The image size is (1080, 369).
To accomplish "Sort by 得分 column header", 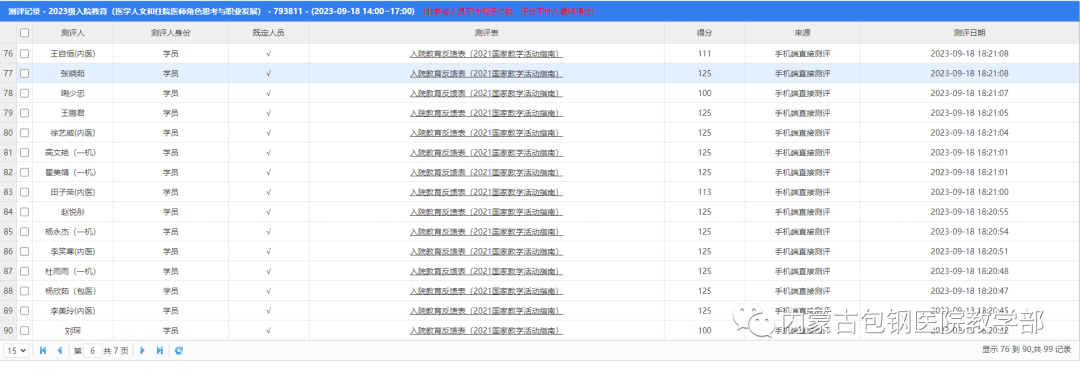I will coord(704,33).
